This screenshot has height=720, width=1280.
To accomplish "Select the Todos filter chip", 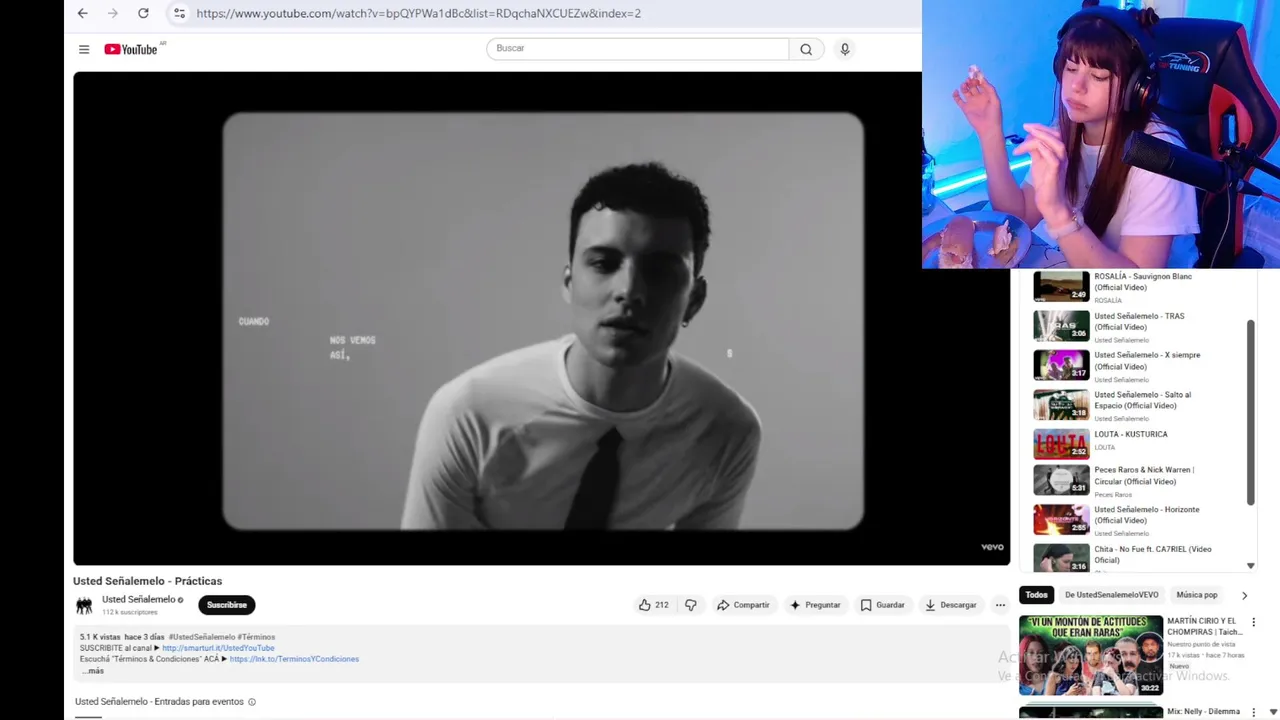I will point(1037,595).
